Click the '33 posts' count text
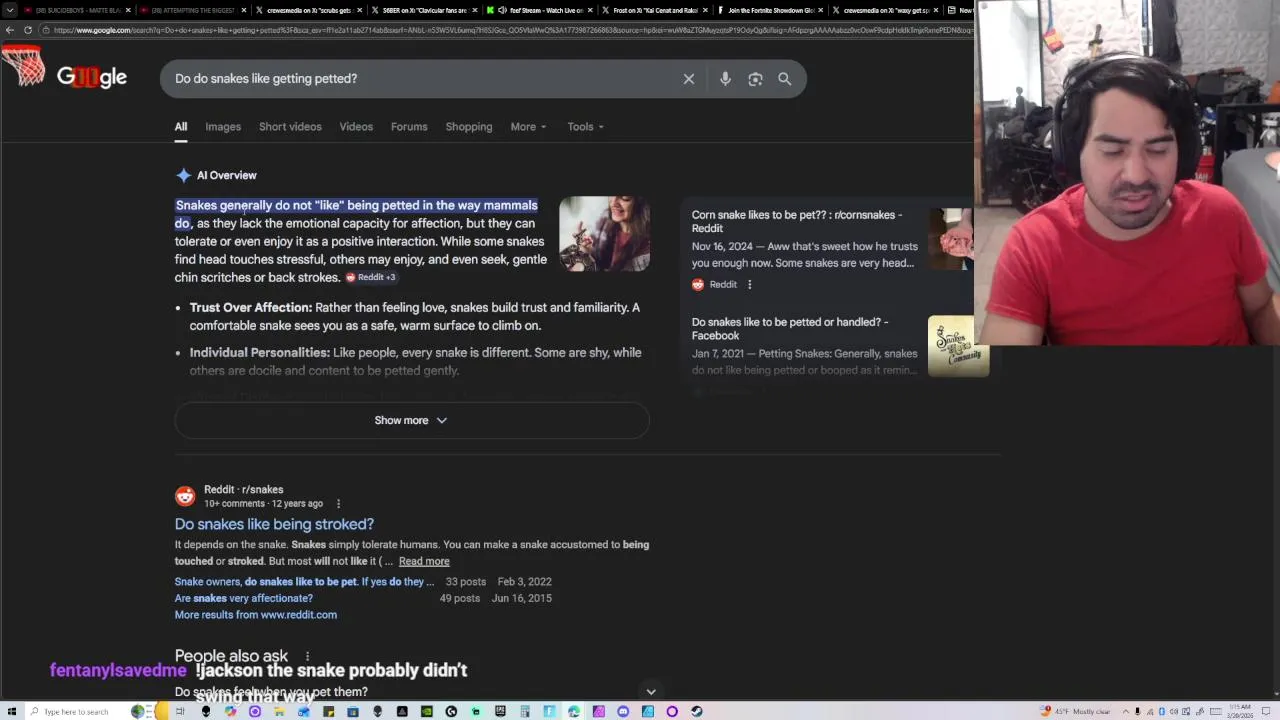The image size is (1280, 720). click(466, 581)
